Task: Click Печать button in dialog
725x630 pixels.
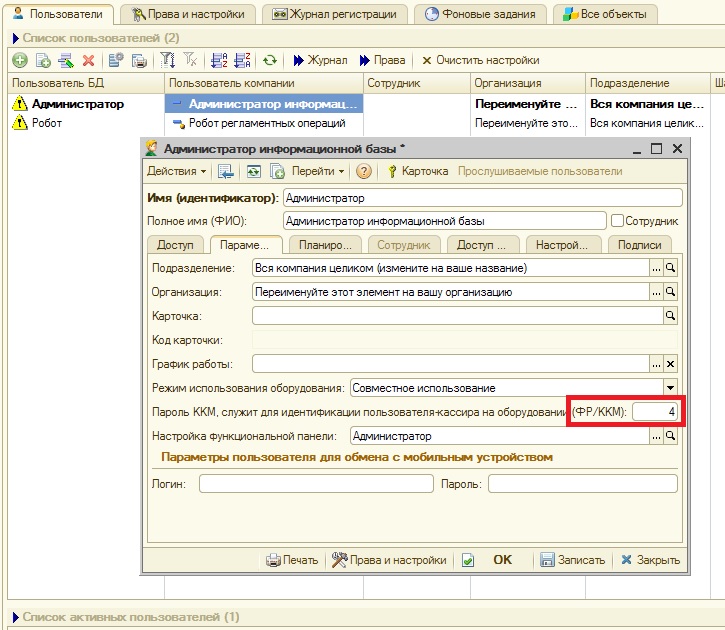Action: 292,560
